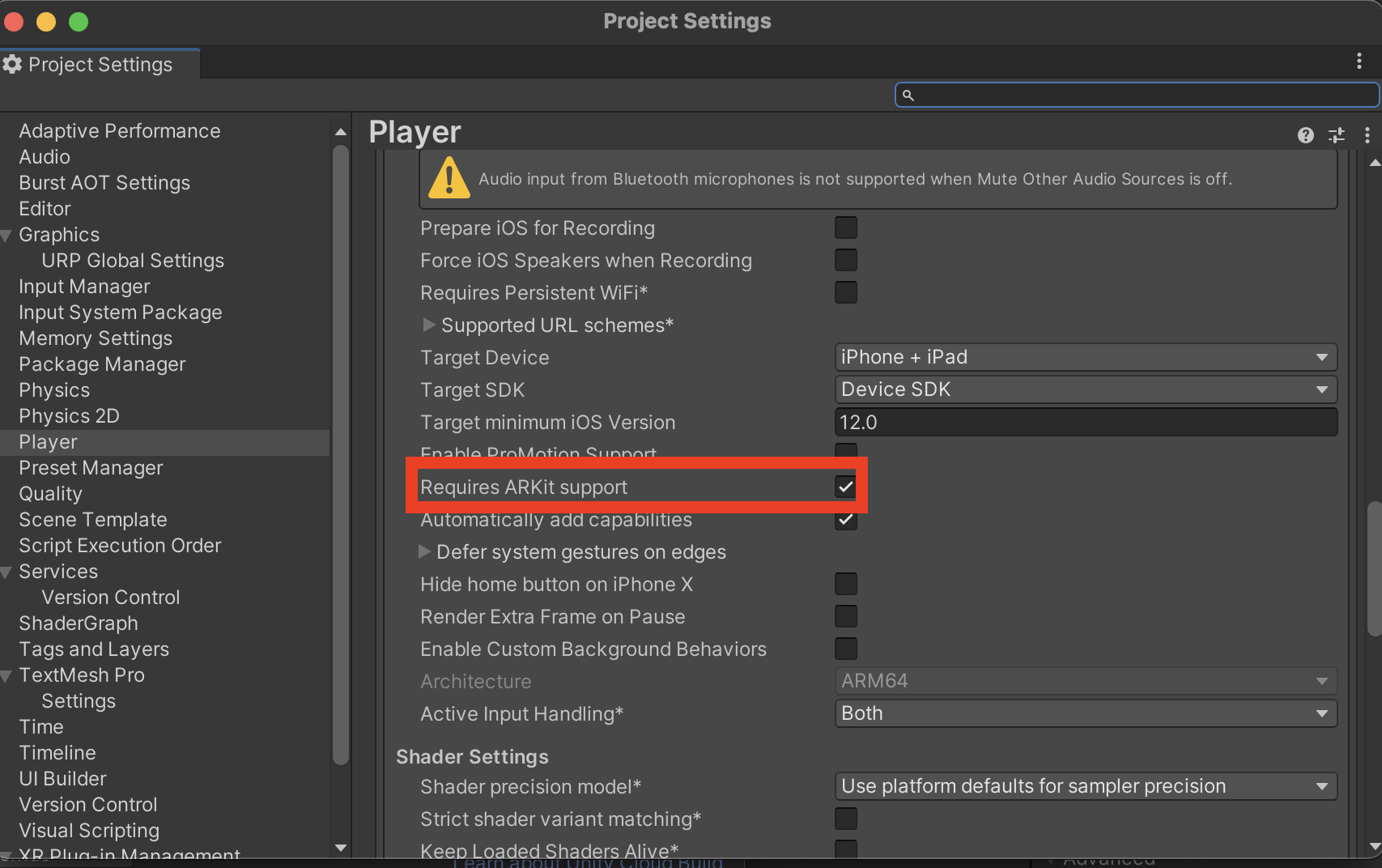Screen dimensions: 1382x868
Task: Click the settings search field
Action: [x=1137, y=95]
